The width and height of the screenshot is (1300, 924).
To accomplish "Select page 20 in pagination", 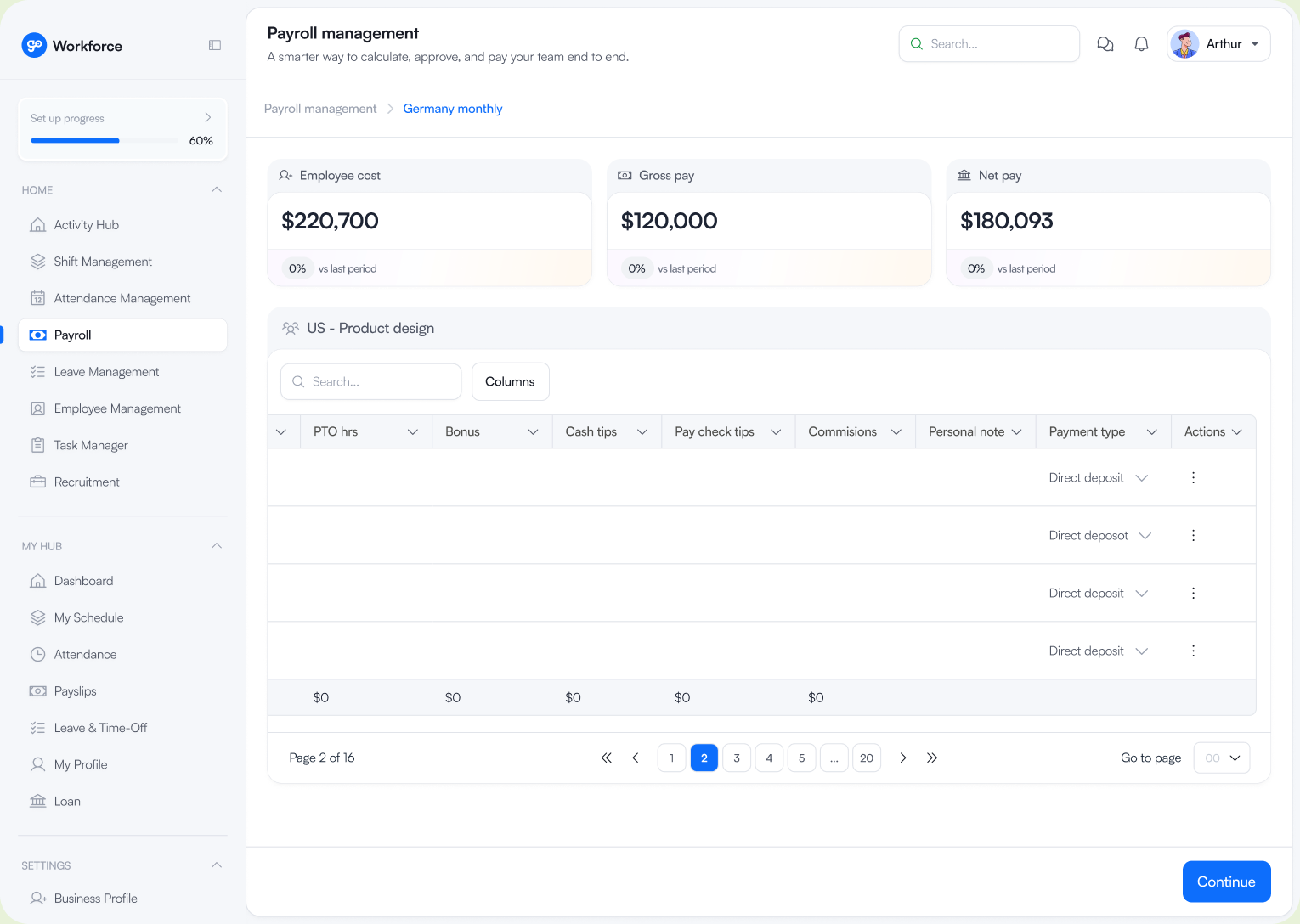I will [x=867, y=758].
